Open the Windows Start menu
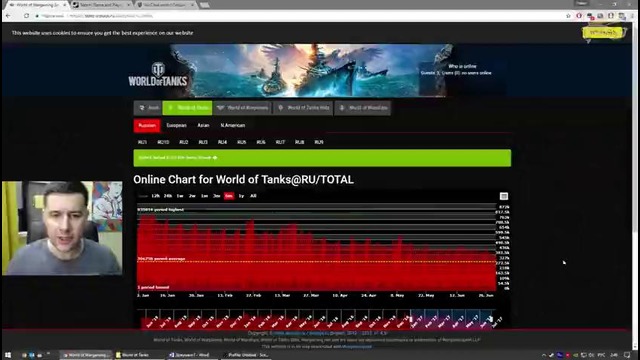640x360 pixels. tap(8, 355)
